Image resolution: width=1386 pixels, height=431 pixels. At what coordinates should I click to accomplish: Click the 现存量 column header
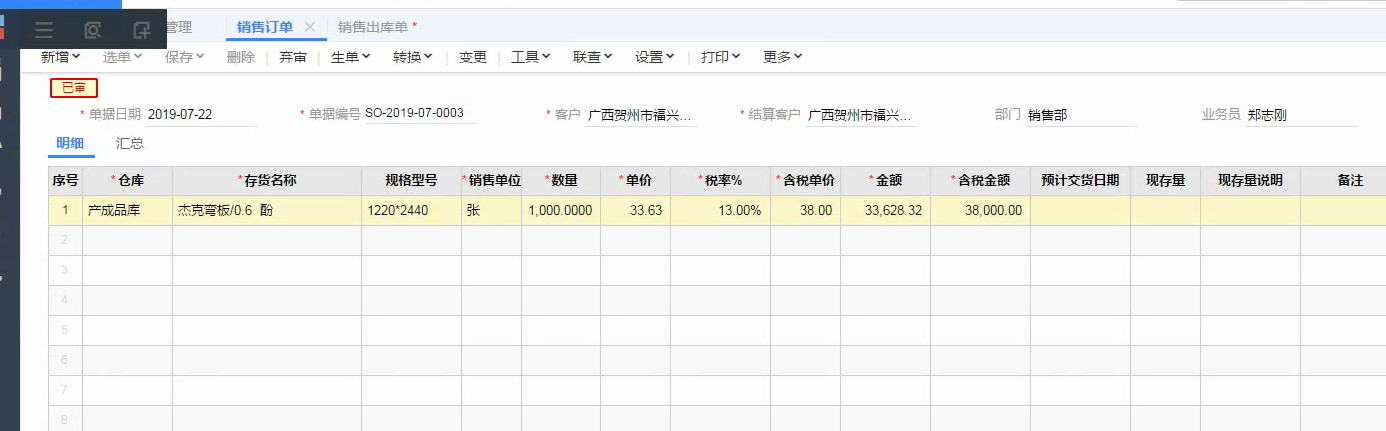click(1165, 181)
